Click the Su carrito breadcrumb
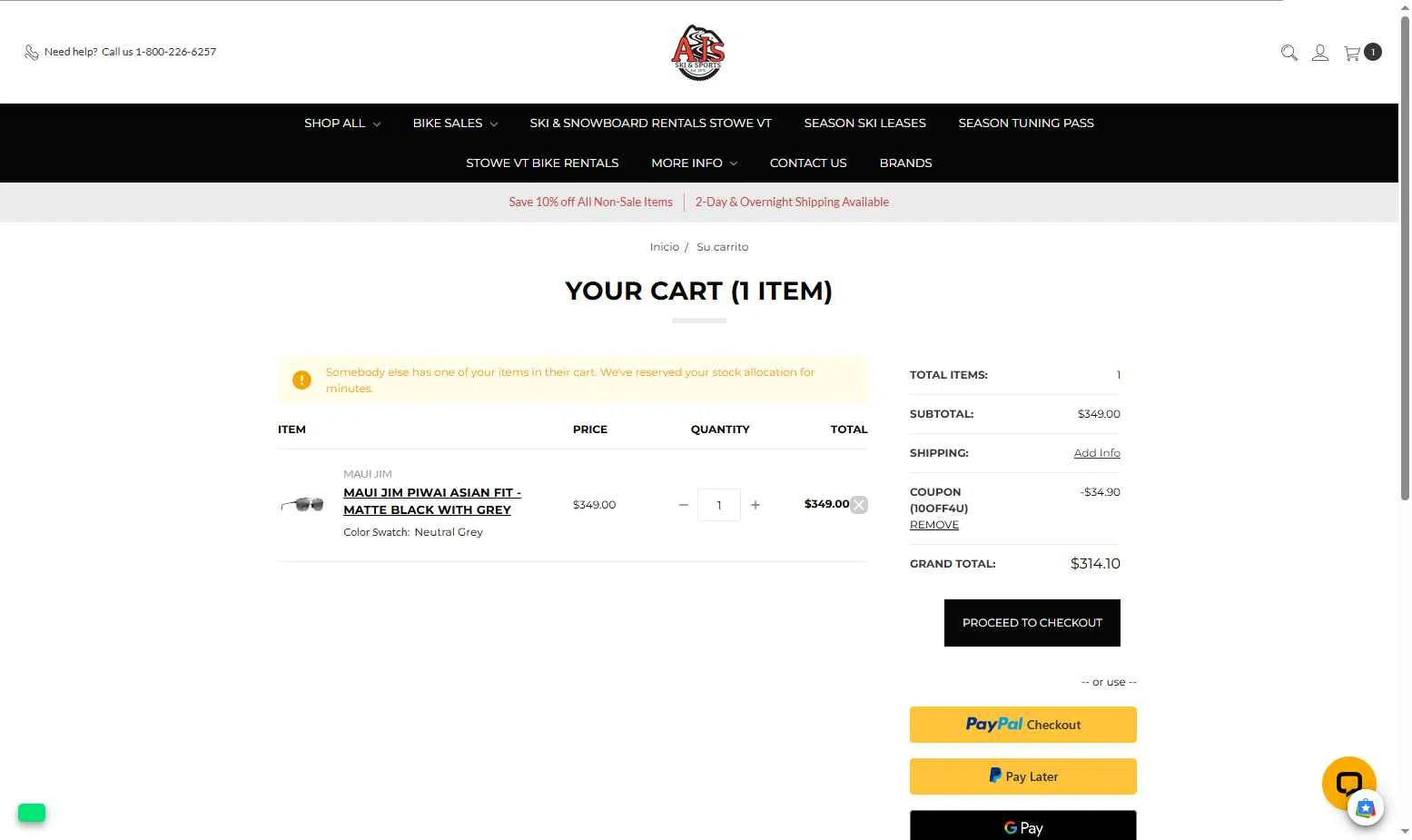 (723, 247)
